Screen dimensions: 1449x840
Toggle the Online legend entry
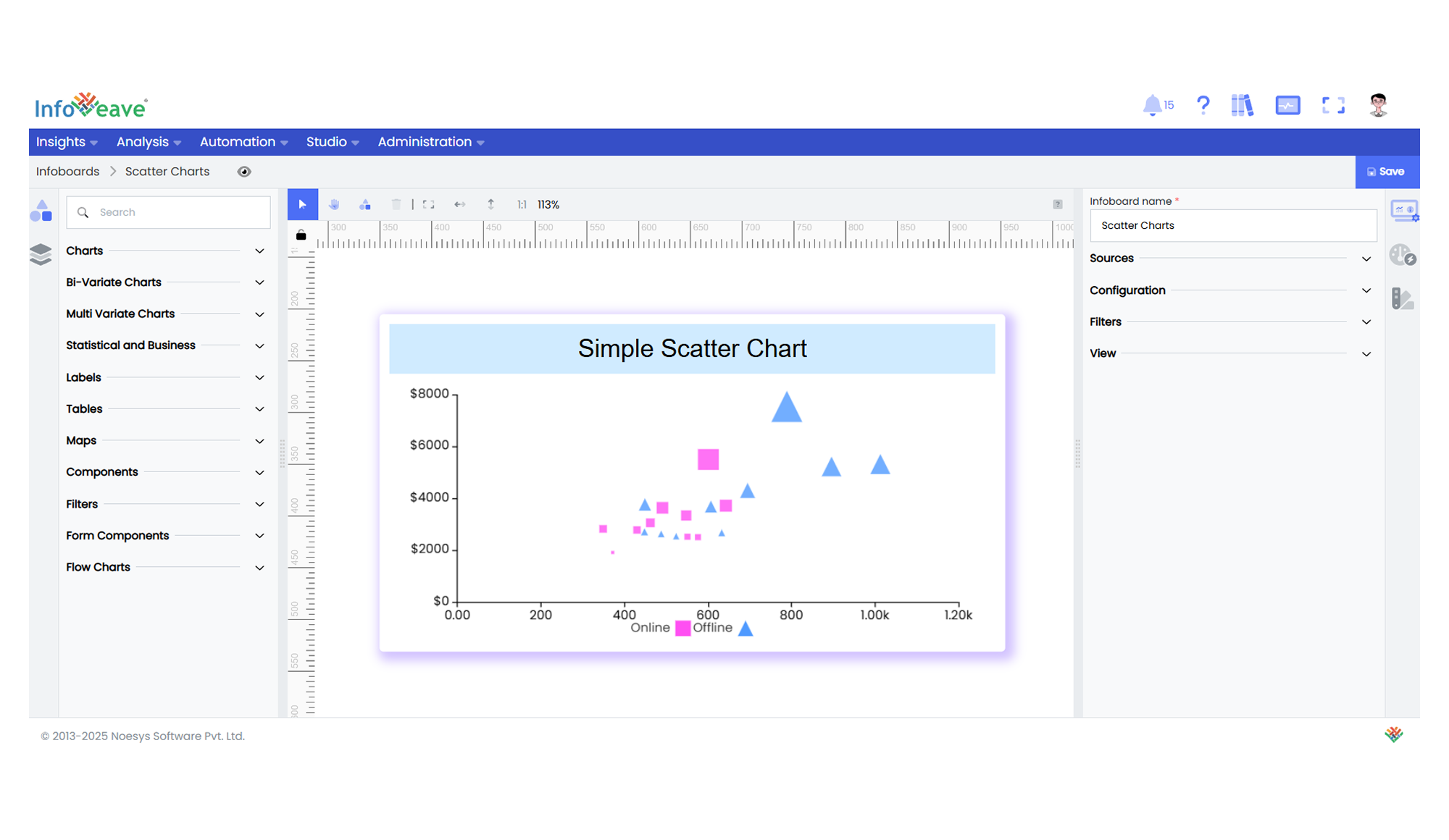[x=660, y=628]
